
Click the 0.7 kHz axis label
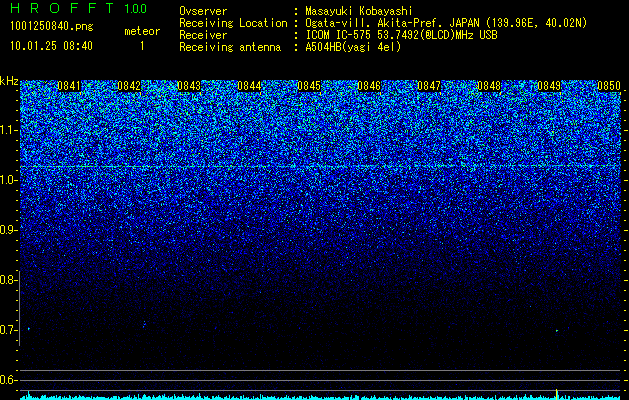pyautogui.click(x=8, y=330)
